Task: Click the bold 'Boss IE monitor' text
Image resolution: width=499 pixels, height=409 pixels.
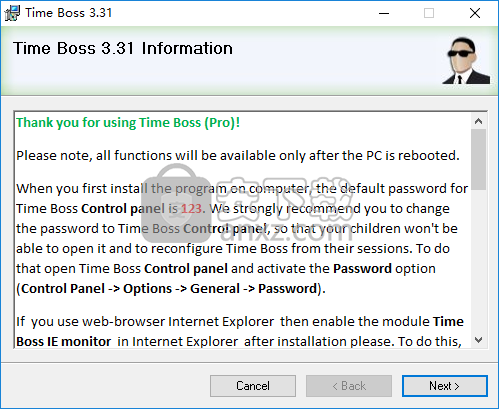Action: [63, 342]
